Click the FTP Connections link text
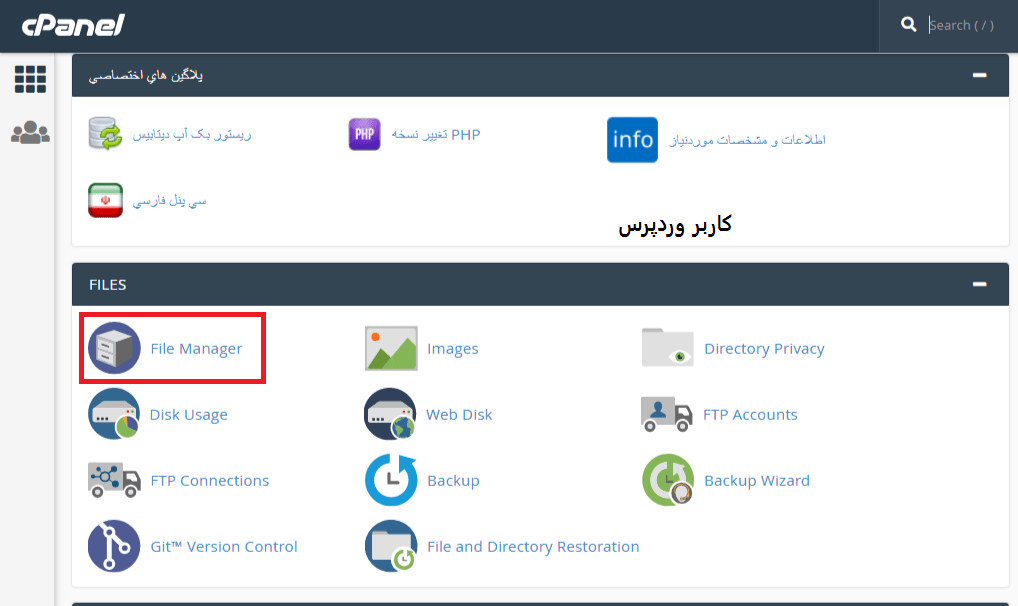 click(x=210, y=481)
